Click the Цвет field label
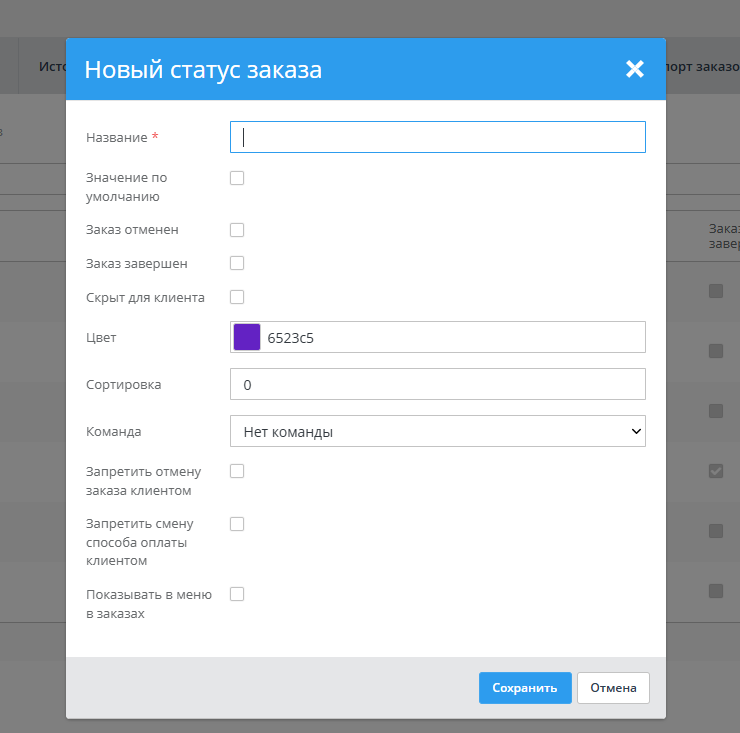The height and width of the screenshot is (733, 740). coord(101,337)
